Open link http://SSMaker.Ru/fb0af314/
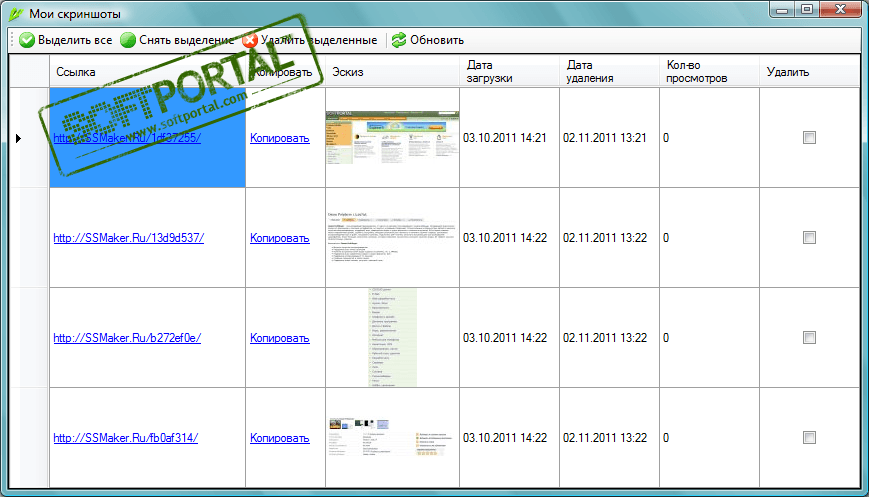869x497 pixels. pos(125,438)
